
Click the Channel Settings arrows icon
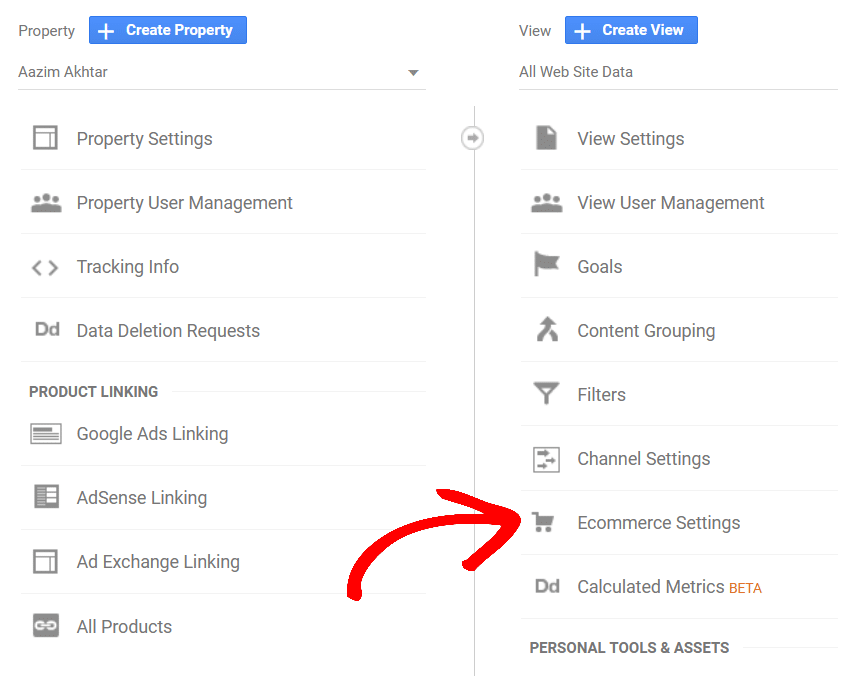(546, 460)
